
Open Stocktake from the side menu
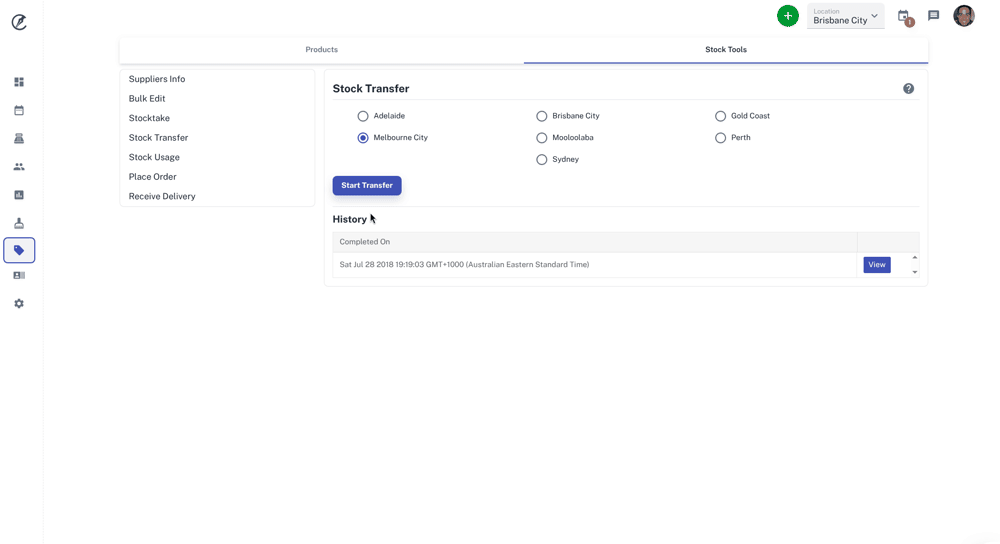(x=149, y=118)
